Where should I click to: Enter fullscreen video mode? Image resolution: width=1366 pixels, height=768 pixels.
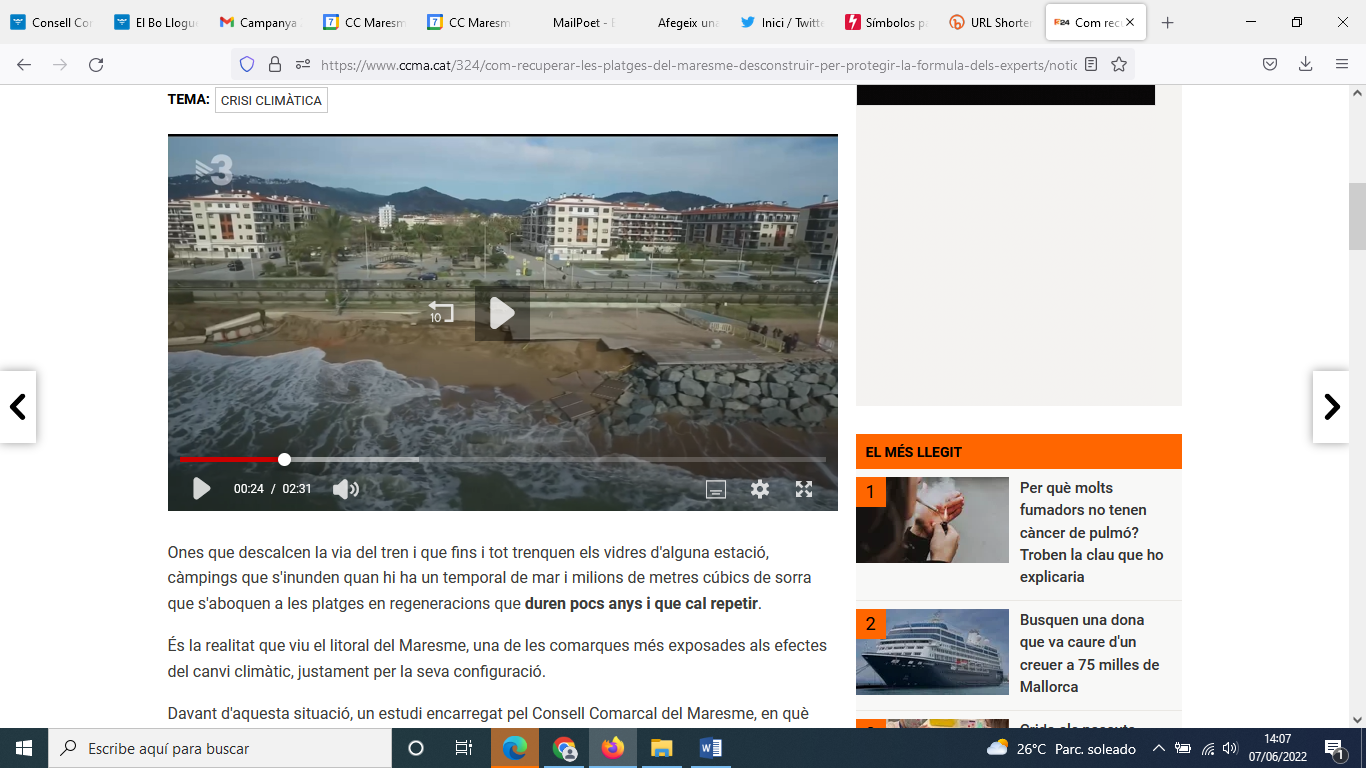click(x=804, y=489)
